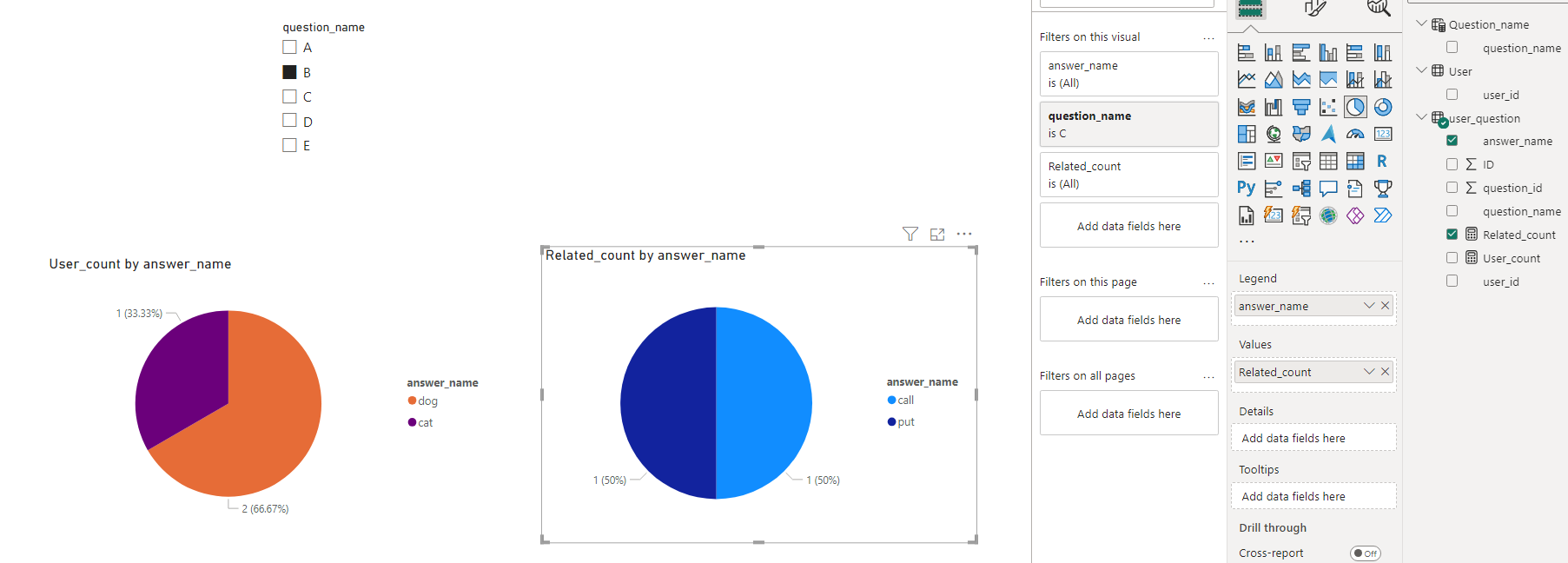Switch visual to funnel chart
This screenshot has width=1568, height=563.
pyautogui.click(x=1301, y=107)
